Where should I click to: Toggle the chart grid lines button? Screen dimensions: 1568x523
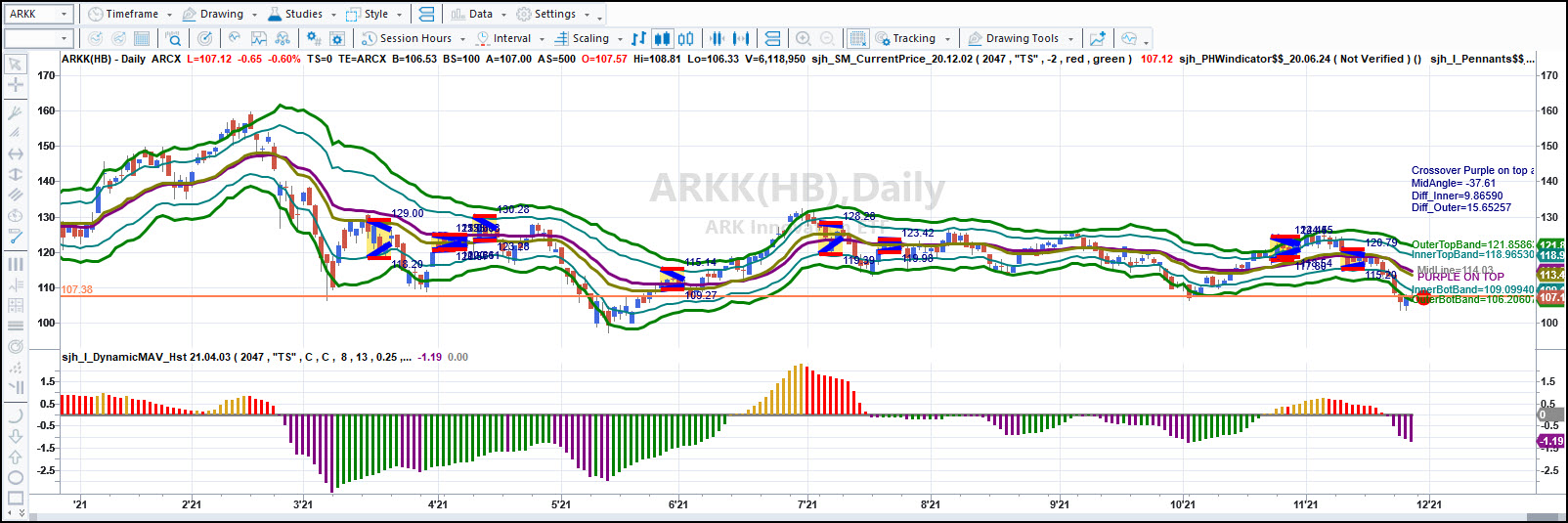[x=857, y=38]
